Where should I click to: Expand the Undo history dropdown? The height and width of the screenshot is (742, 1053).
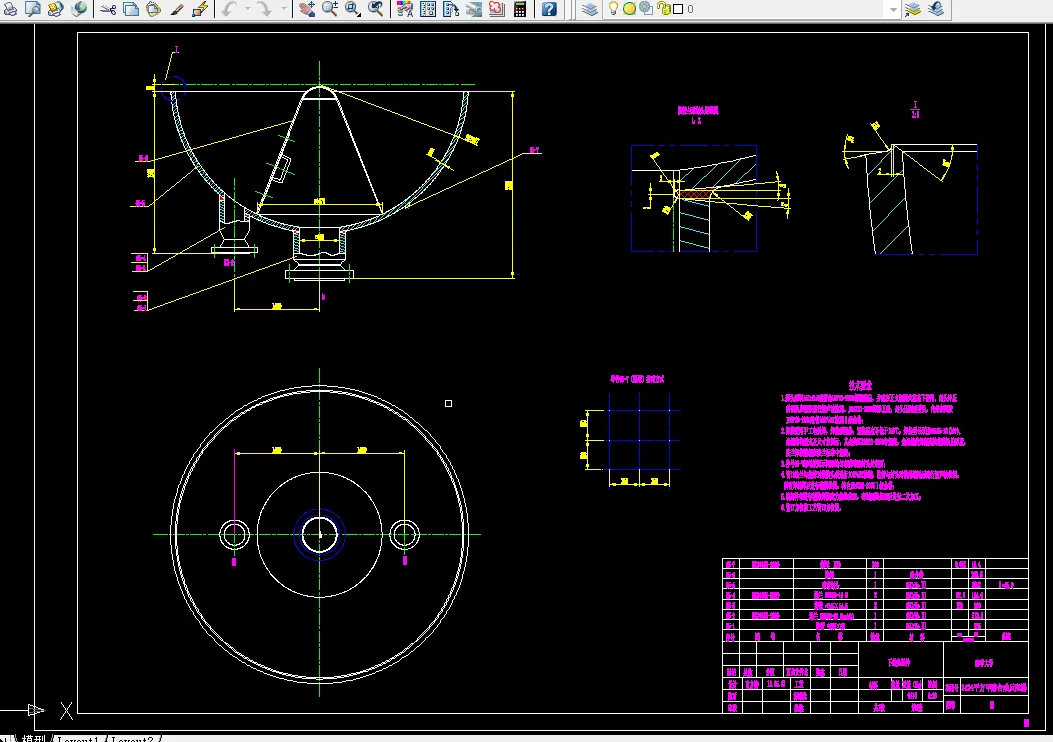(247, 9)
